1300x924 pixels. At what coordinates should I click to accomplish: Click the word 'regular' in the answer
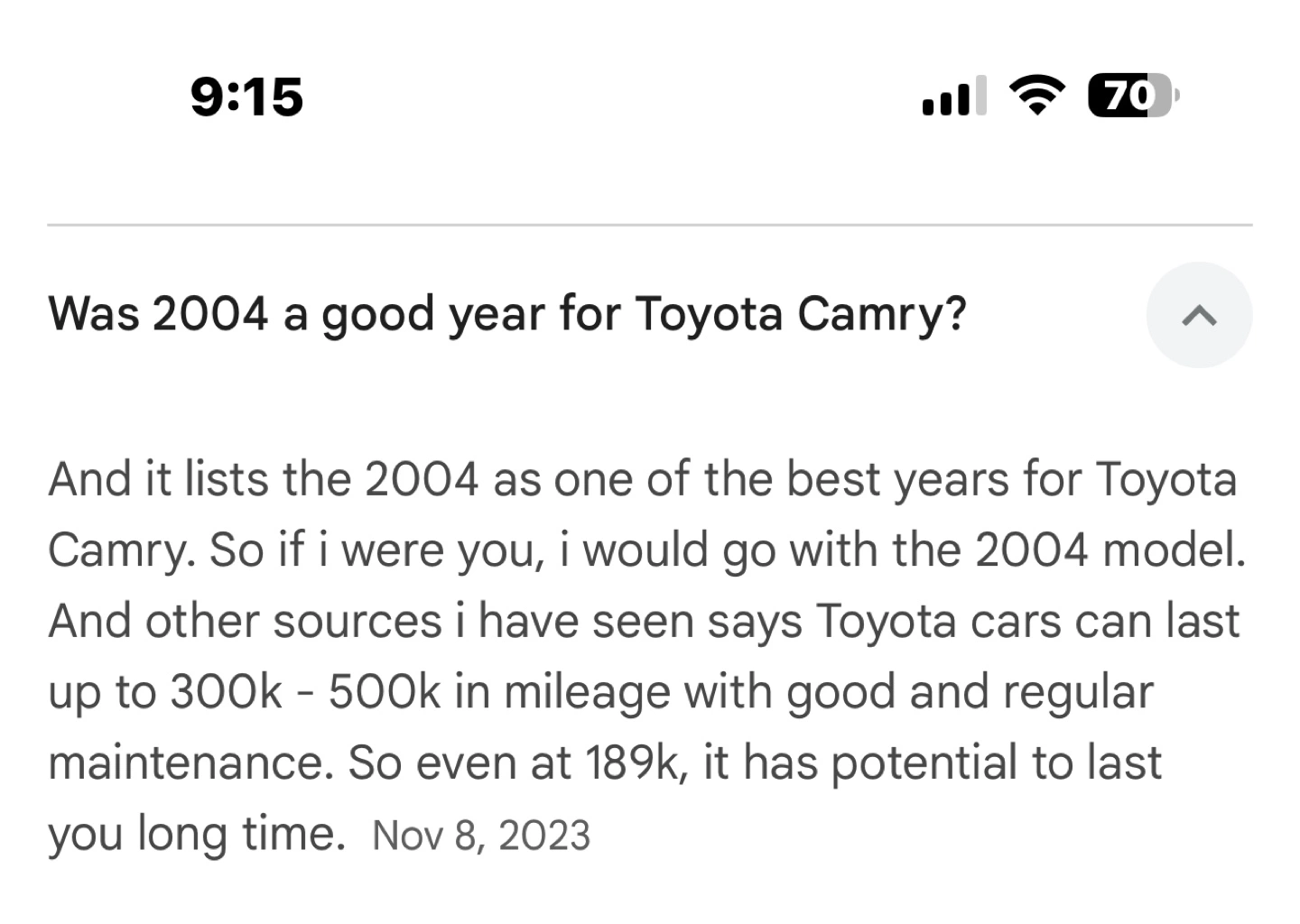[1078, 692]
